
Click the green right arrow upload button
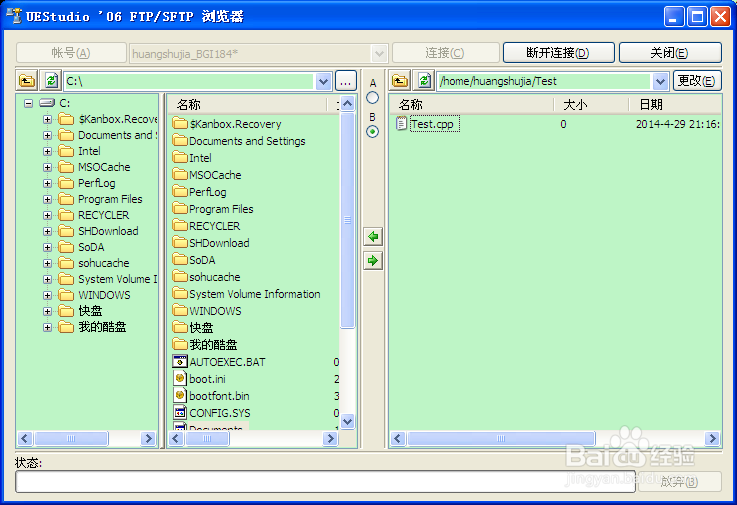(373, 260)
